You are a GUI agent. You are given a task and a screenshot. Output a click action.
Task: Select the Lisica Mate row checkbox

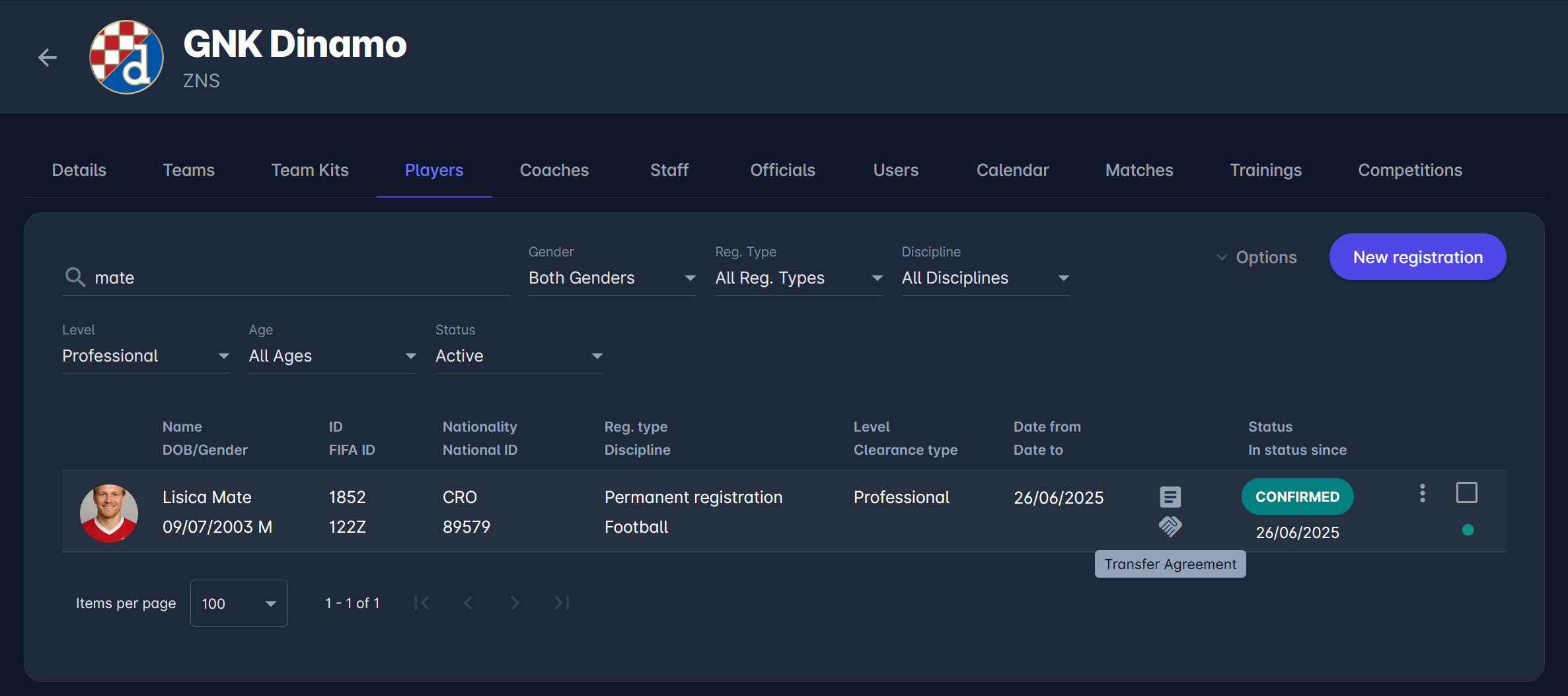click(x=1467, y=492)
